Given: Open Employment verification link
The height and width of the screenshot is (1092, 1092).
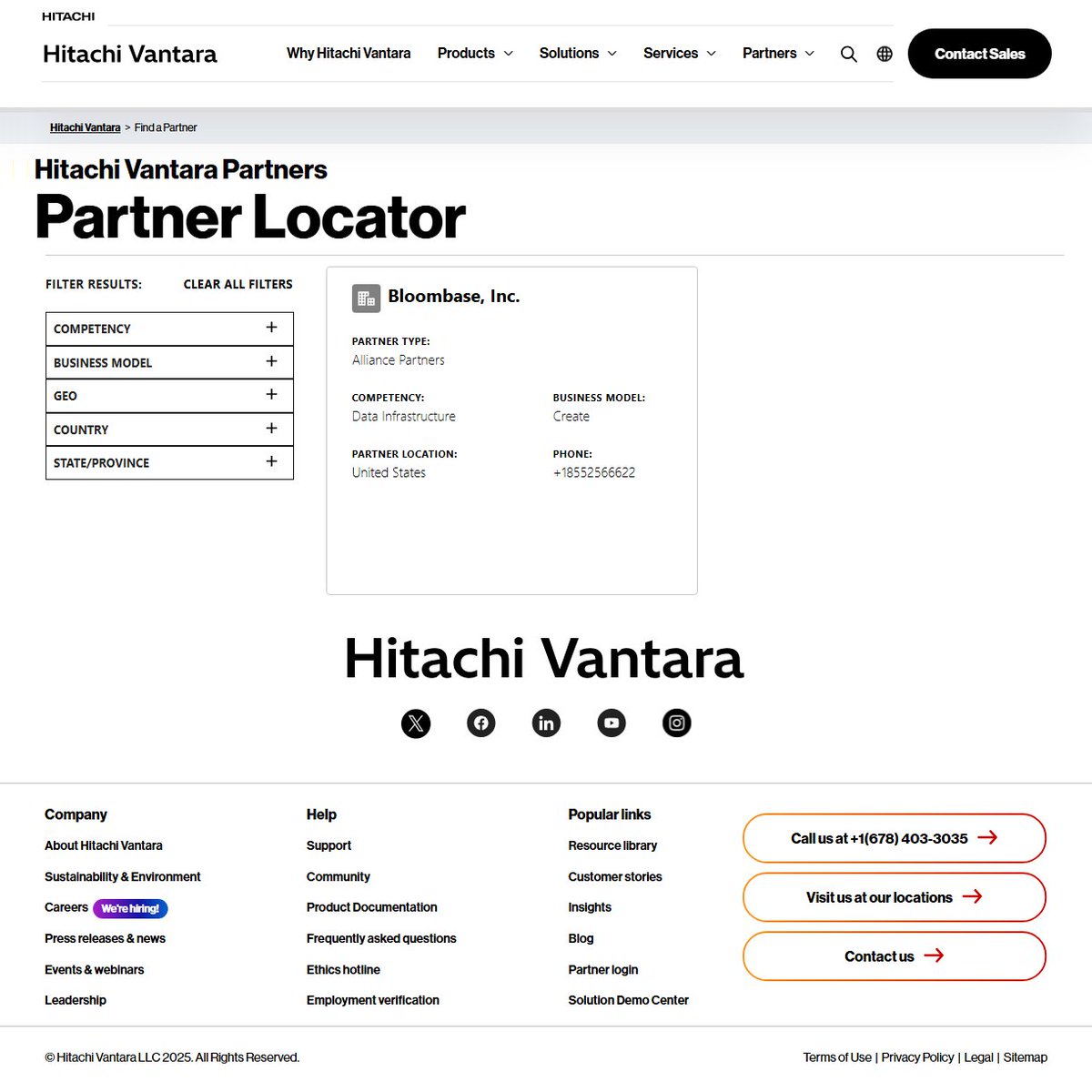Looking at the screenshot, I should [373, 1000].
